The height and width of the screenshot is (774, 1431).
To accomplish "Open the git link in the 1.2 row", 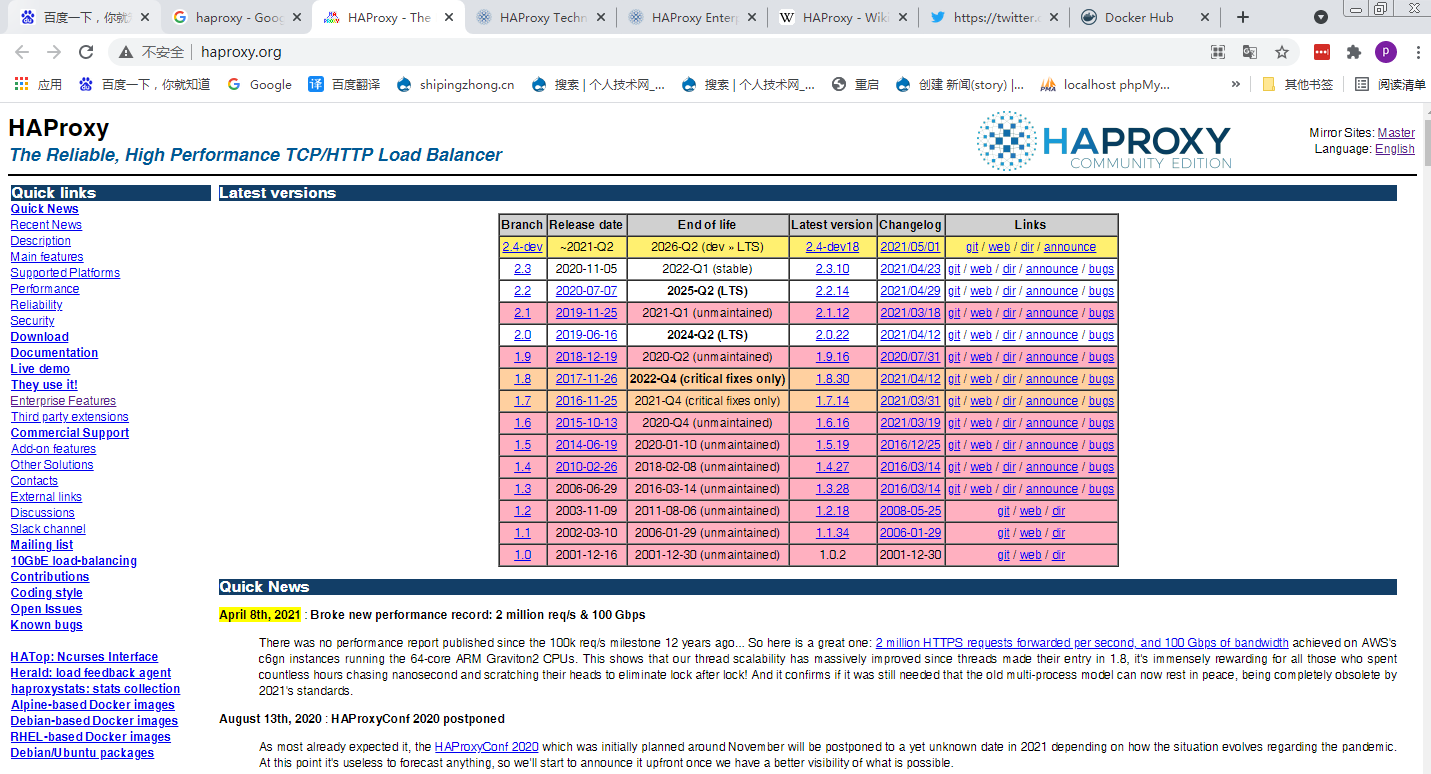I will pos(1003,511).
